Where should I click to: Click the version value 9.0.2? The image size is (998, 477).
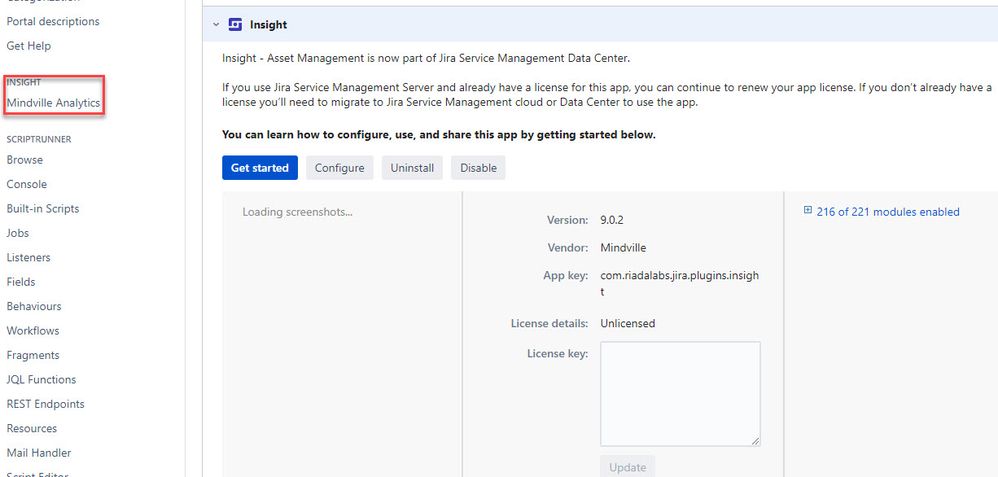click(x=612, y=220)
